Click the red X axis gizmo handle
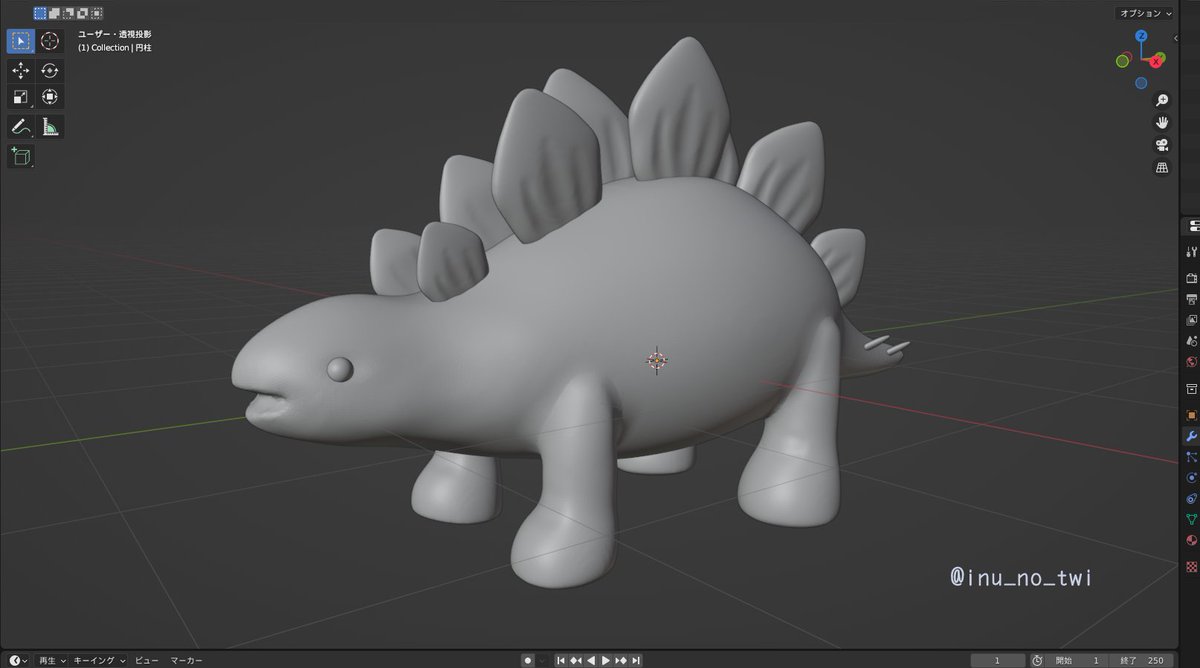 point(1156,61)
